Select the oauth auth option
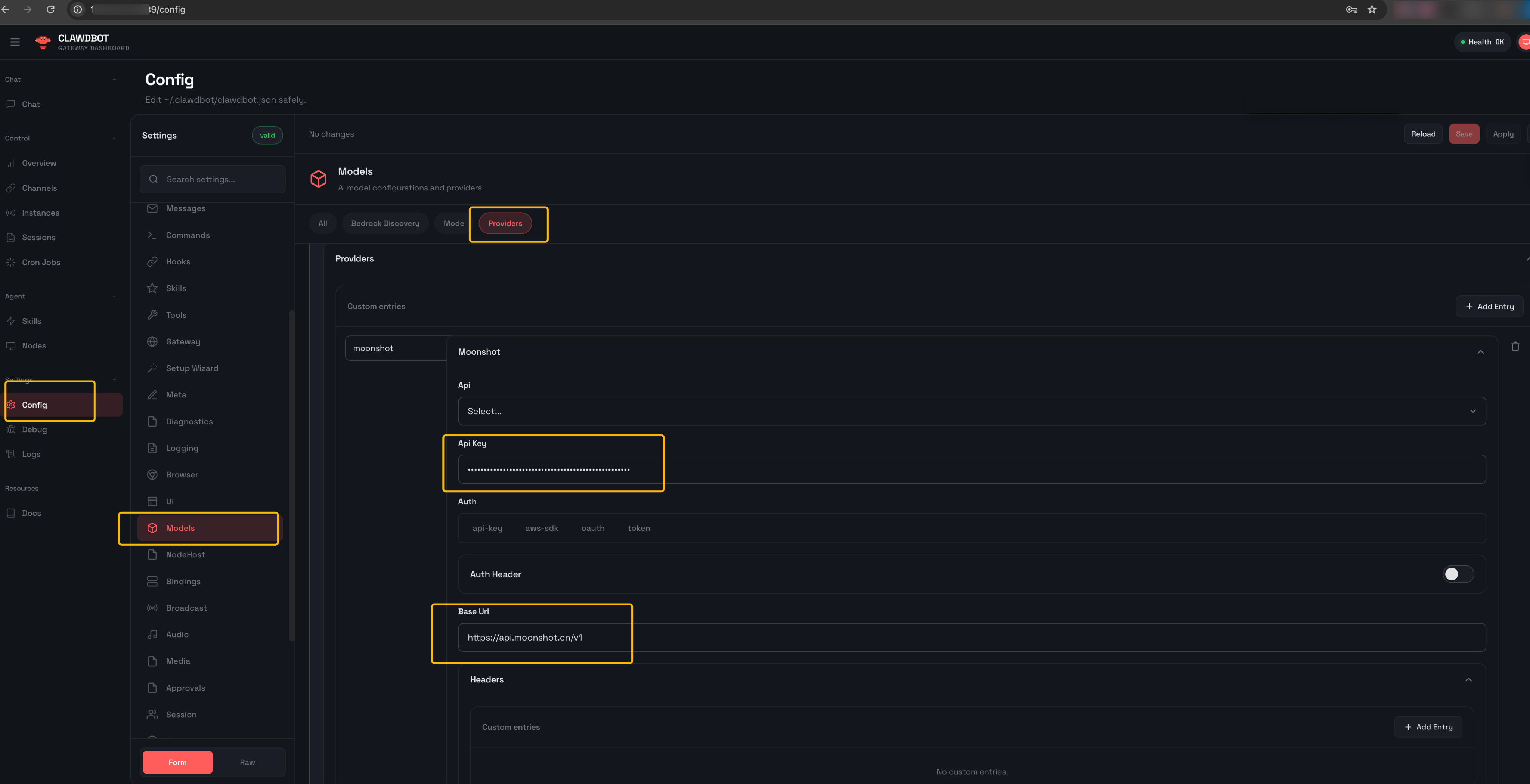This screenshot has width=1530, height=784. pyautogui.click(x=592, y=528)
